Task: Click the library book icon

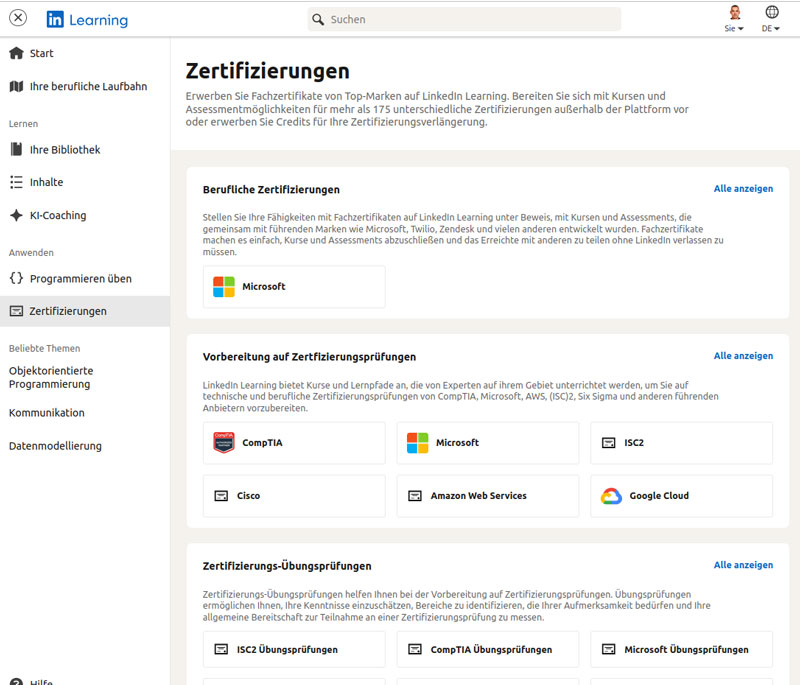Action: tap(16, 149)
